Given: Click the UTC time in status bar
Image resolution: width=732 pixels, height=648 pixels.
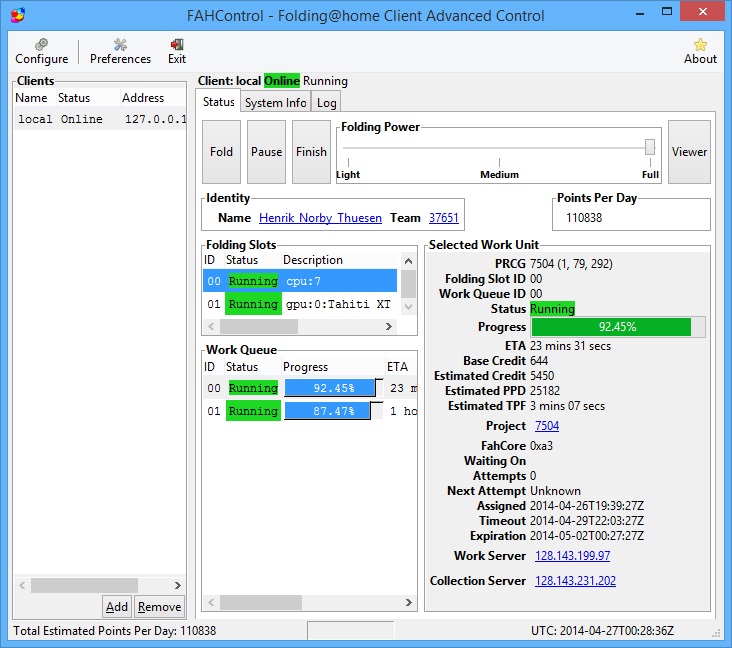Looking at the screenshot, I should point(602,631).
